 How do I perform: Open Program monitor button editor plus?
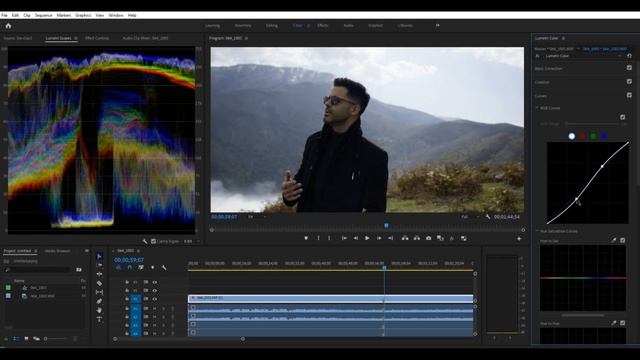[x=519, y=238]
